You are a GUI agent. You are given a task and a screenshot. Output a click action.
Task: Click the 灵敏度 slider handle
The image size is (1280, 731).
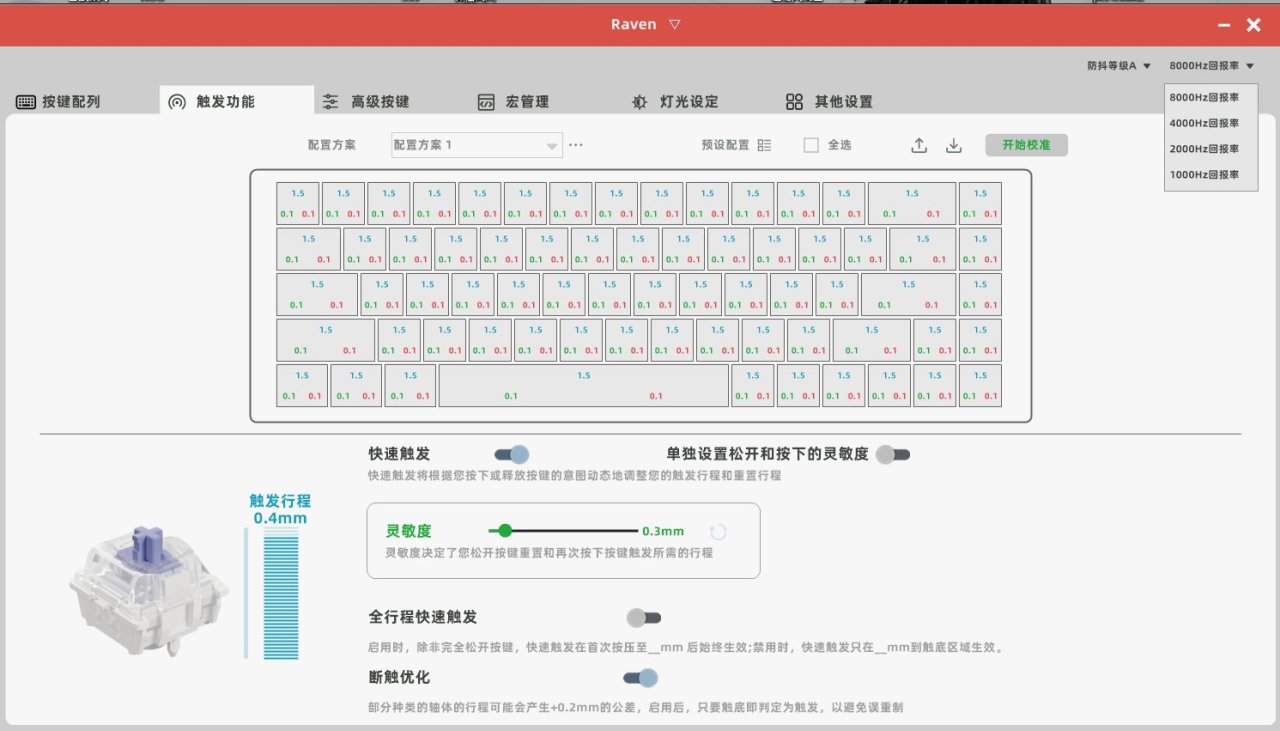click(x=505, y=531)
